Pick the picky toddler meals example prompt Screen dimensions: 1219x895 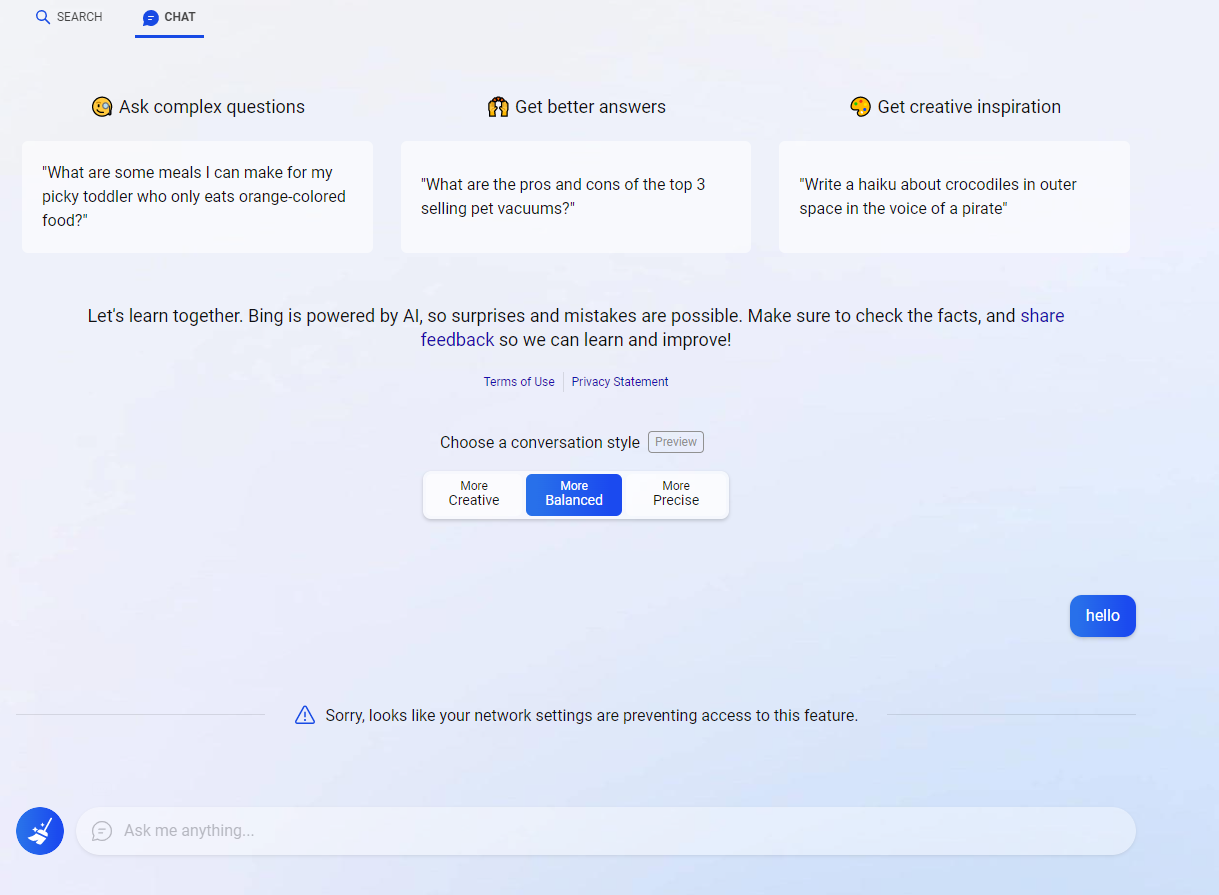pyautogui.click(x=197, y=196)
